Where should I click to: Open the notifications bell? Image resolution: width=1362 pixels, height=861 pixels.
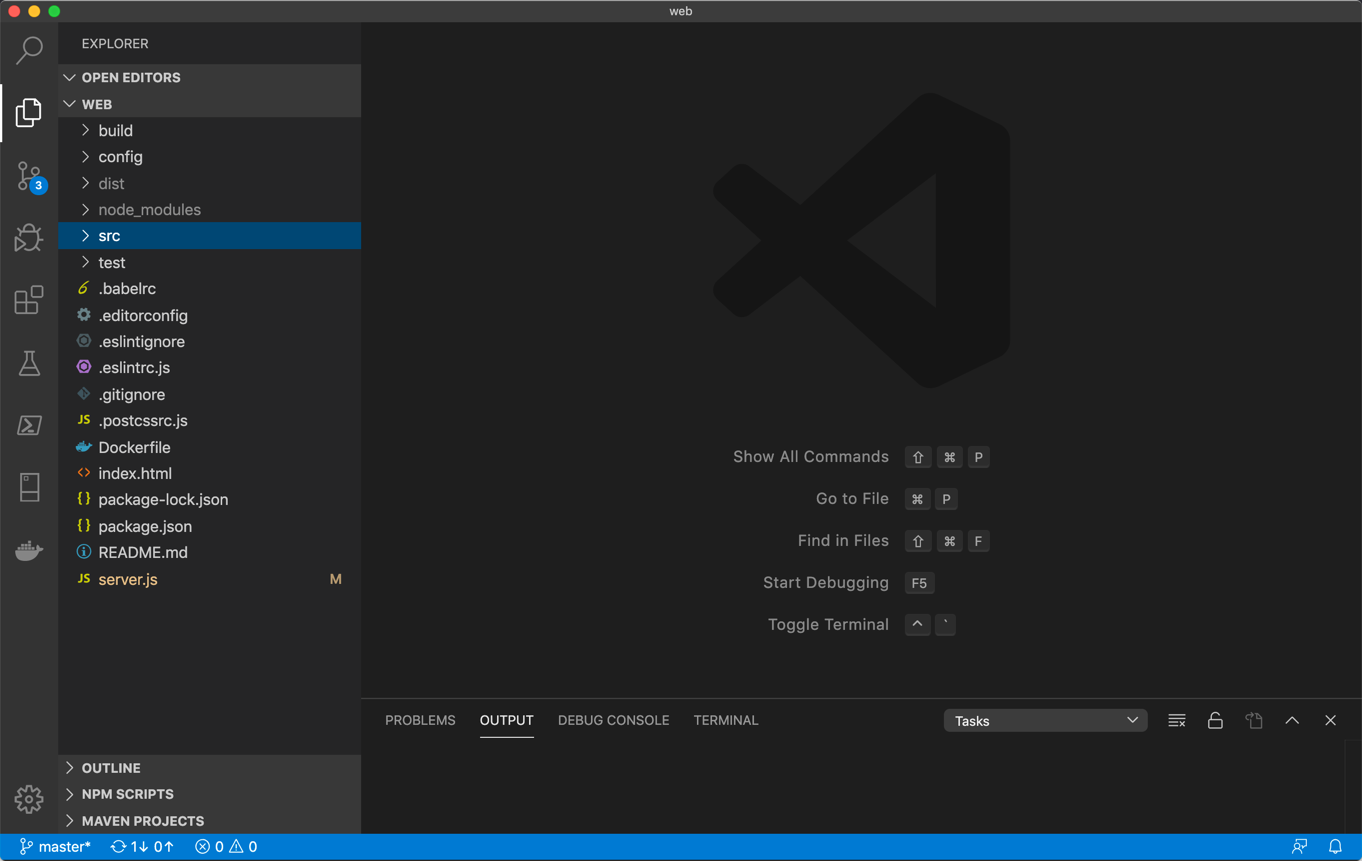pos(1335,846)
